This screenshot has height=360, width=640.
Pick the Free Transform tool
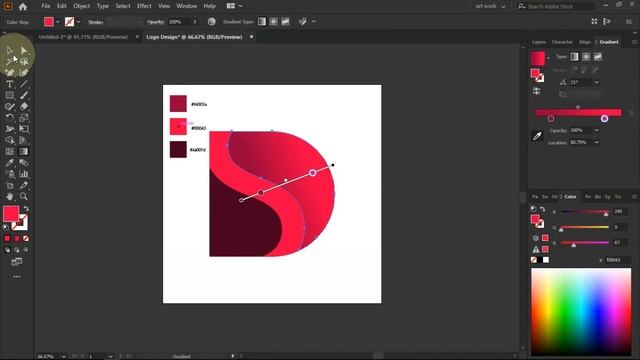pos(24,129)
